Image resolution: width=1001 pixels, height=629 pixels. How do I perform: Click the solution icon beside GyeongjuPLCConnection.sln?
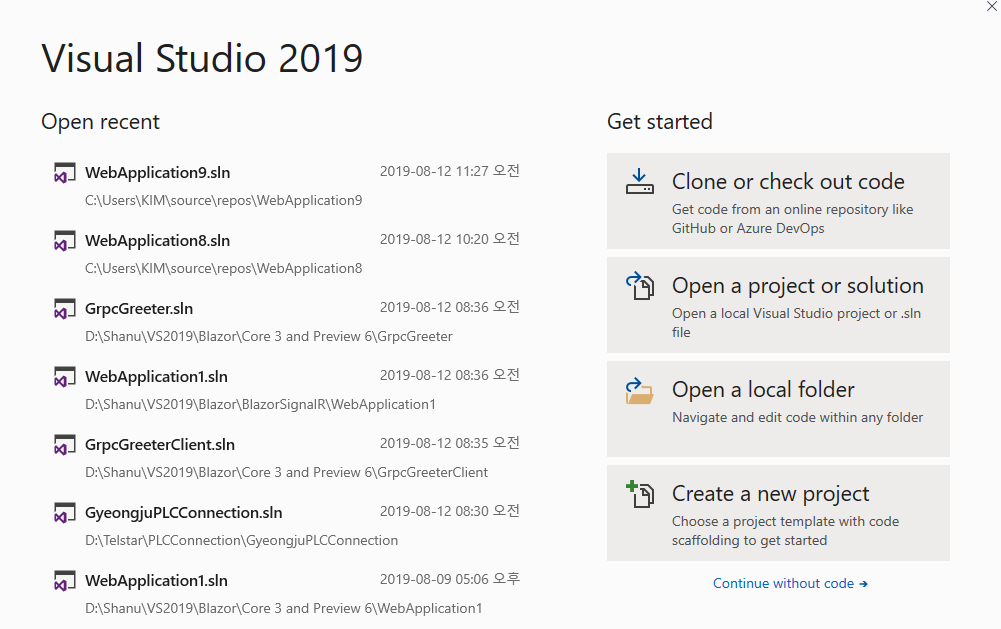64,513
